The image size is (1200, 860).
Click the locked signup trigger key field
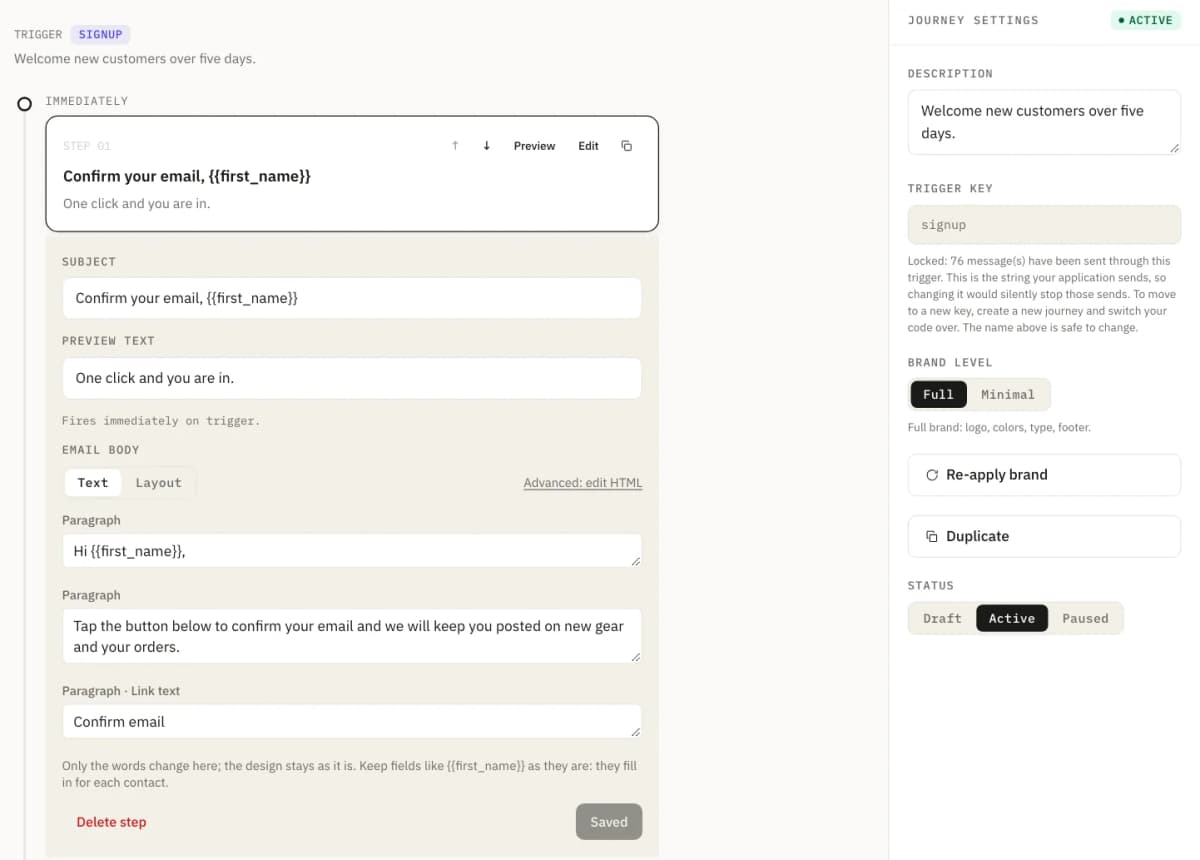[x=1044, y=225]
